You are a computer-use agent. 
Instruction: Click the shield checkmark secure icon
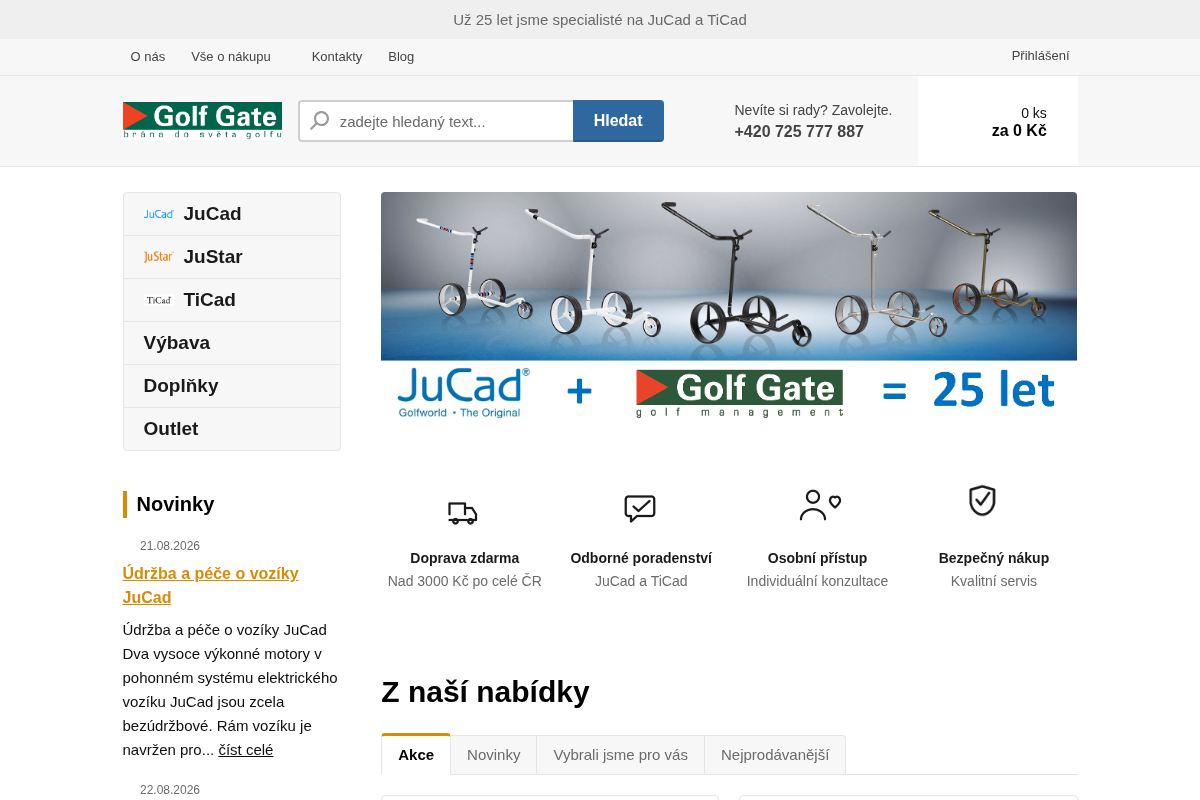coord(982,500)
